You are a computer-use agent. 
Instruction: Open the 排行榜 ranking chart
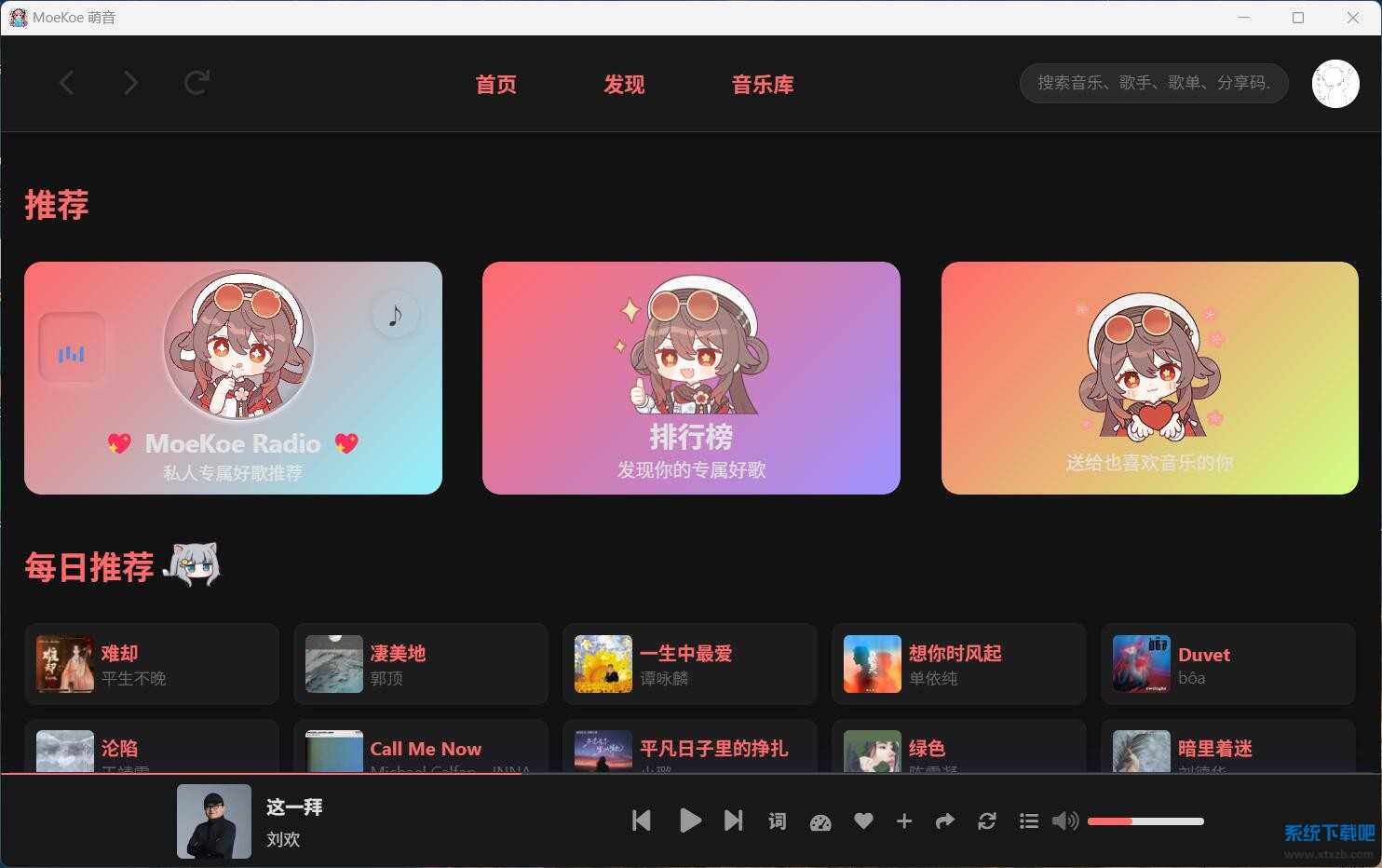click(690, 378)
